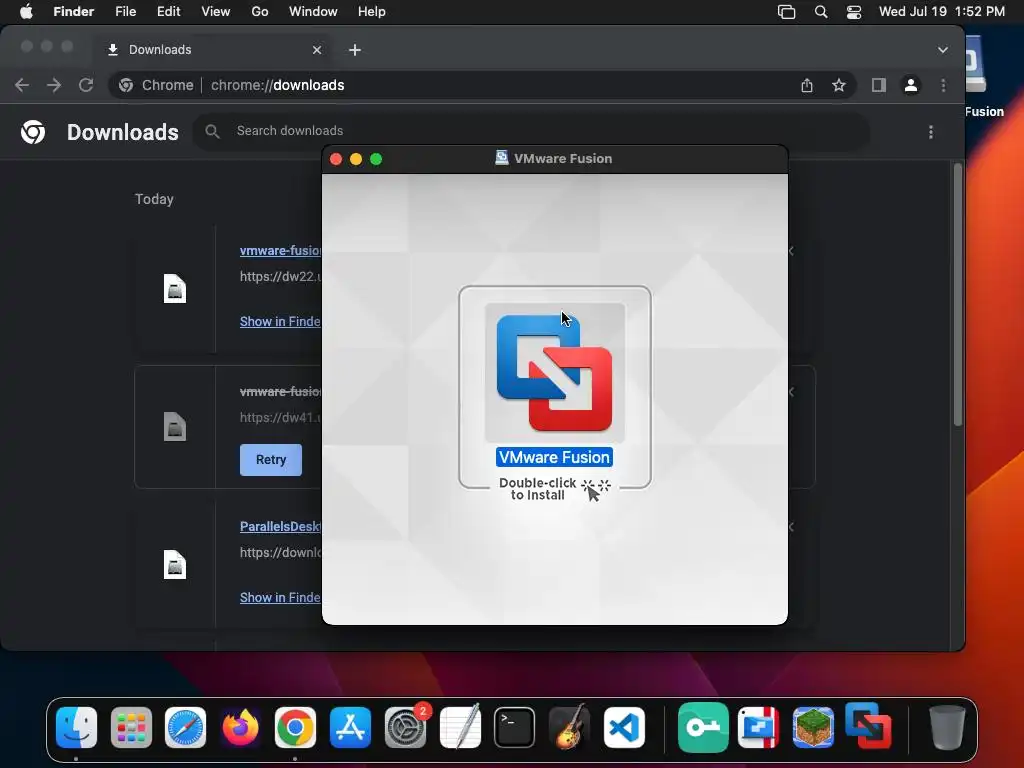Open the Downloads page more actions menu
The image size is (1024, 768).
(931, 132)
